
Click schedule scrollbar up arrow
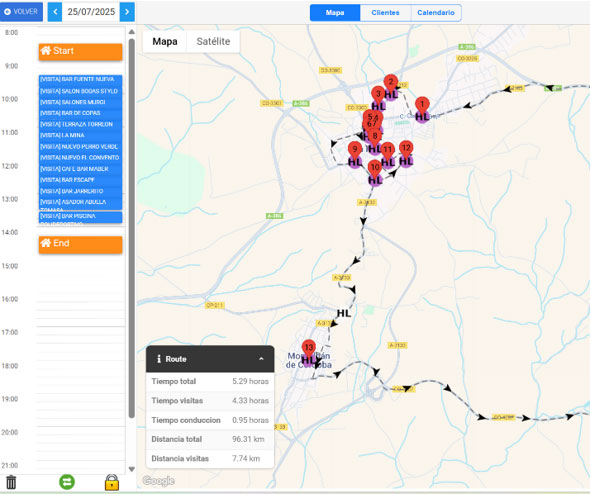click(x=131, y=32)
